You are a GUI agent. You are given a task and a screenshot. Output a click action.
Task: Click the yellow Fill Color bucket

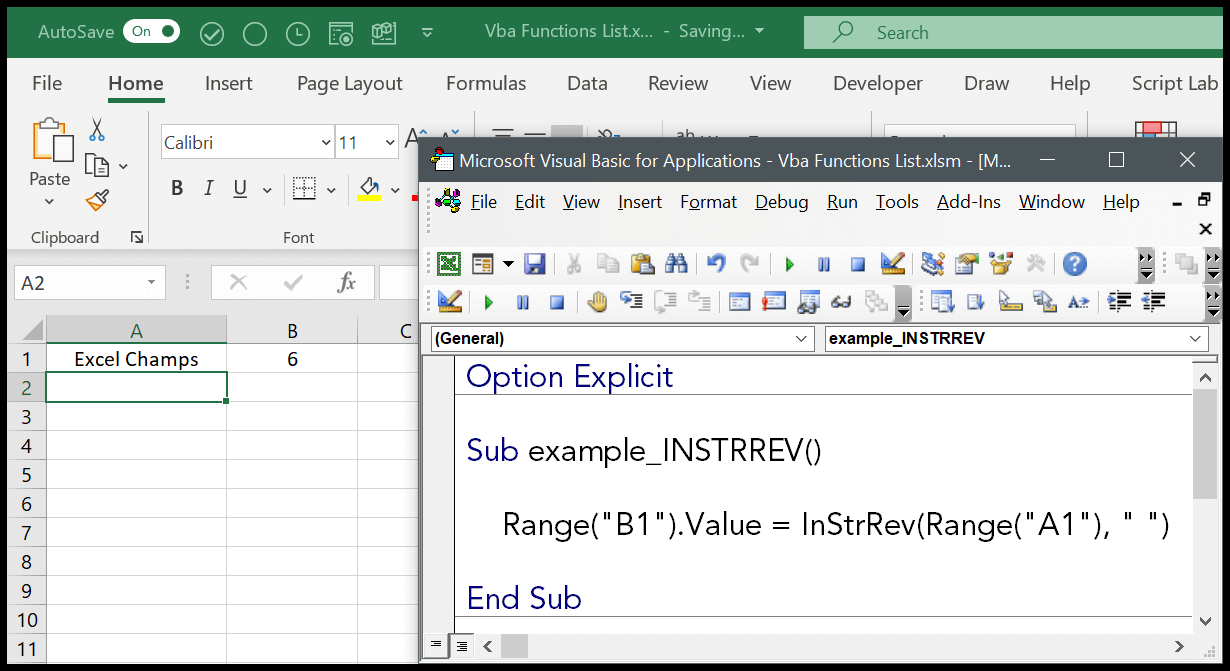click(369, 187)
